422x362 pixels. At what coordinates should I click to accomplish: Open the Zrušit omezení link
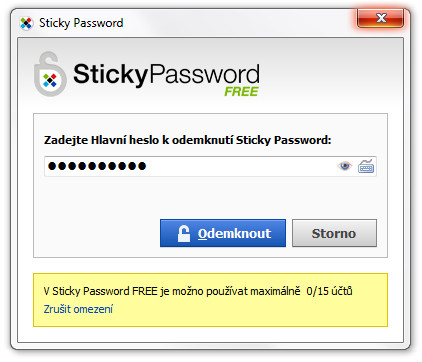pos(78,309)
